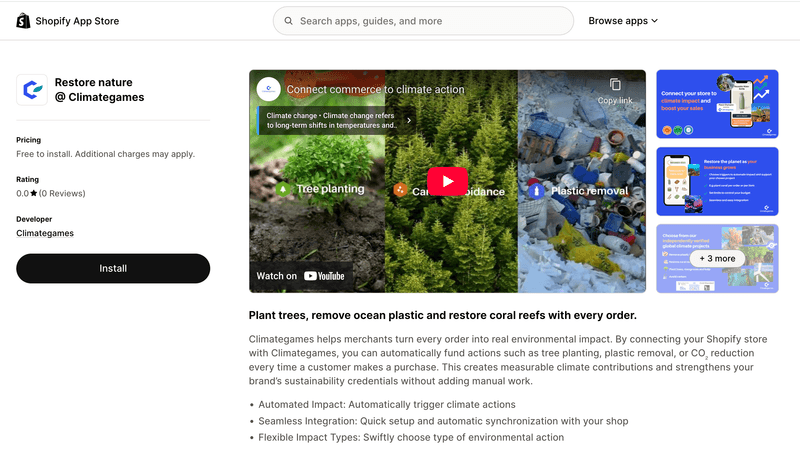Viewport: 800px width, 456px height.
Task: Click the search magnifier icon
Action: coord(288,21)
